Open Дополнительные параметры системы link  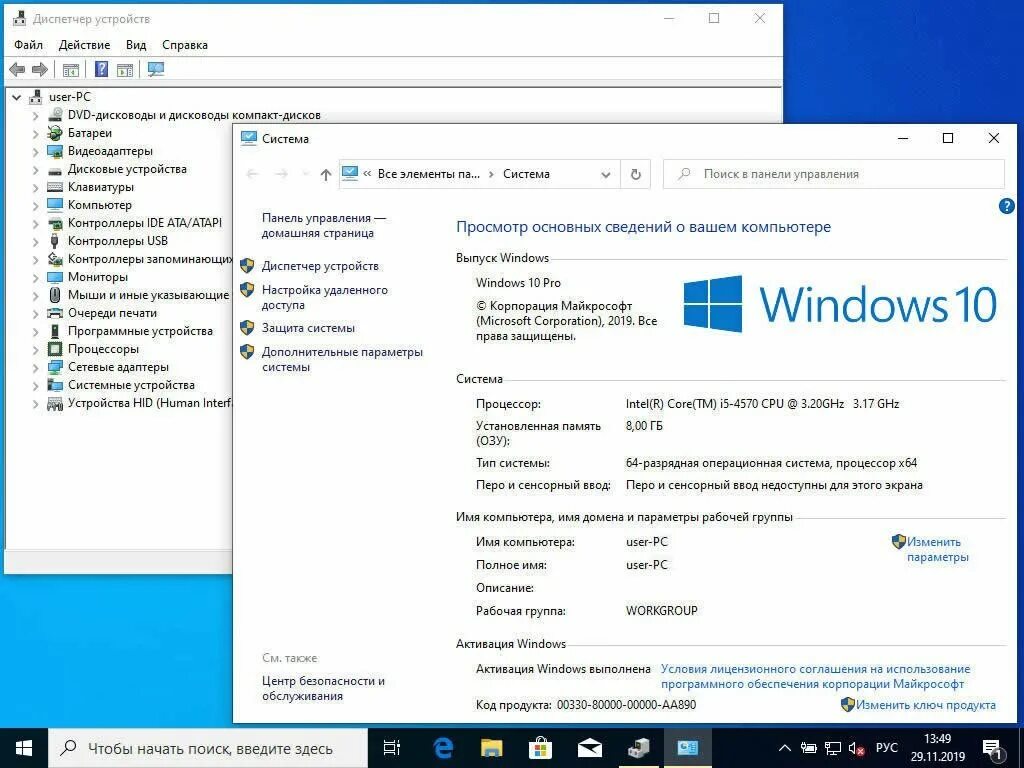coord(342,359)
